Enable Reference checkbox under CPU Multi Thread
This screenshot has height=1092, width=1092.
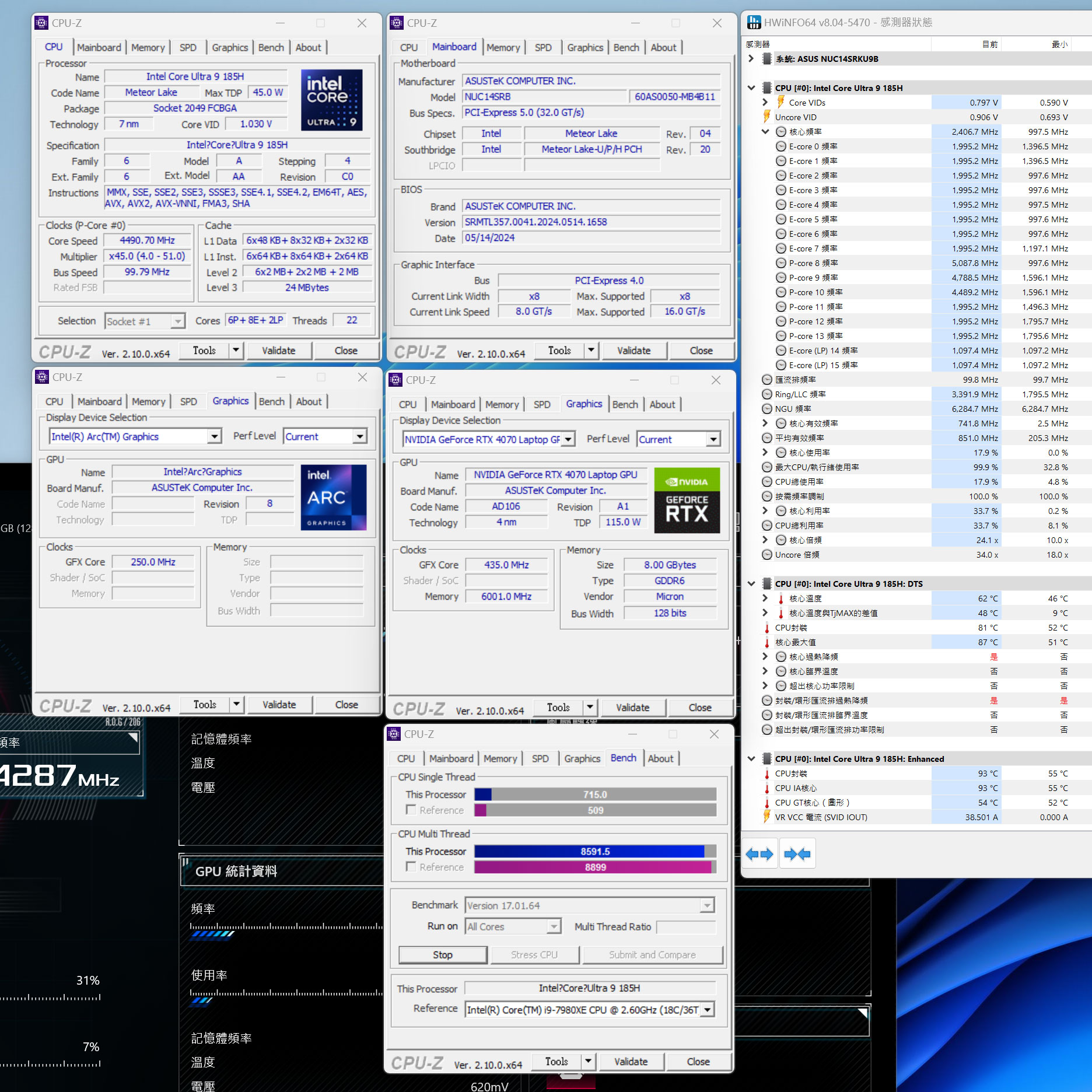click(411, 866)
